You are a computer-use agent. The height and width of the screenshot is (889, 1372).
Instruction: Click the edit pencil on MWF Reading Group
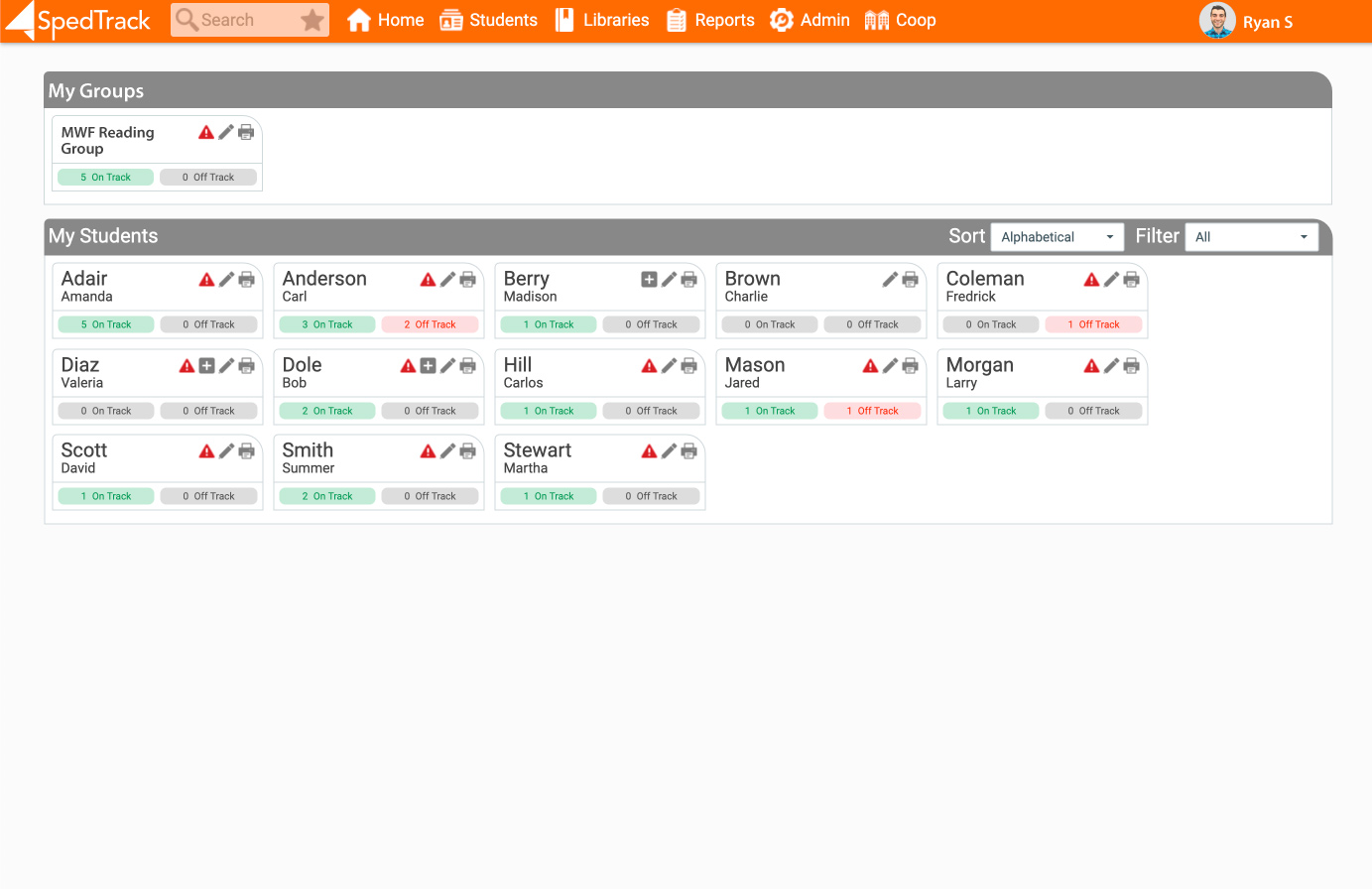coord(226,132)
